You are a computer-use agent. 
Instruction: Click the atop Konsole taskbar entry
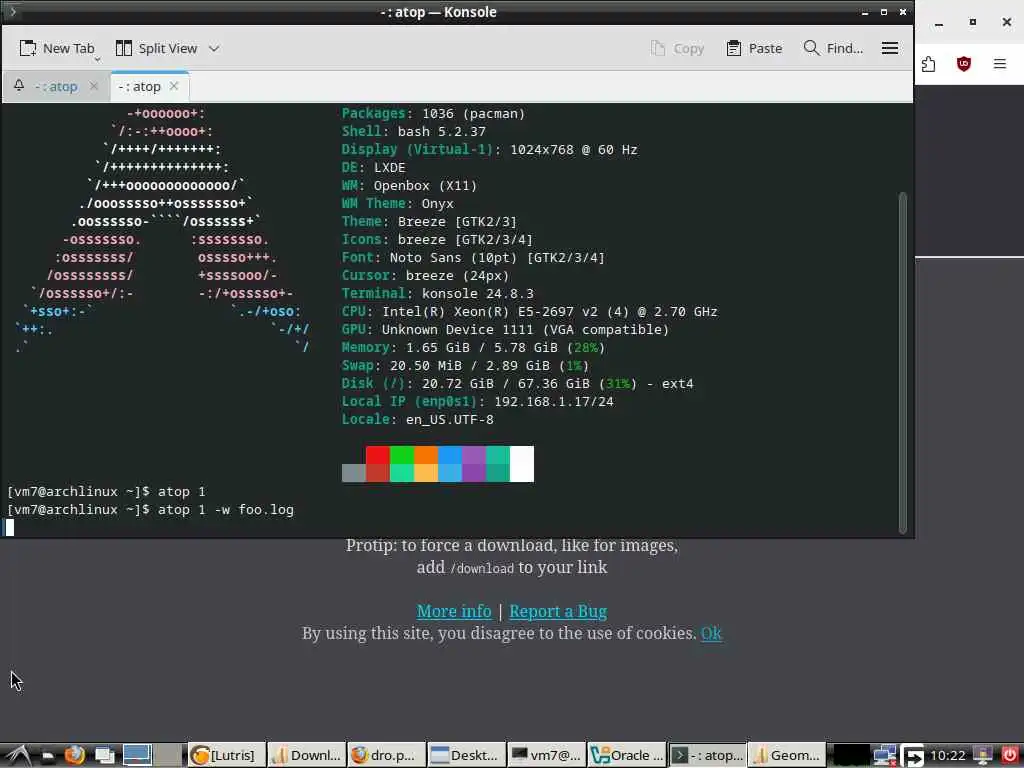click(707, 756)
